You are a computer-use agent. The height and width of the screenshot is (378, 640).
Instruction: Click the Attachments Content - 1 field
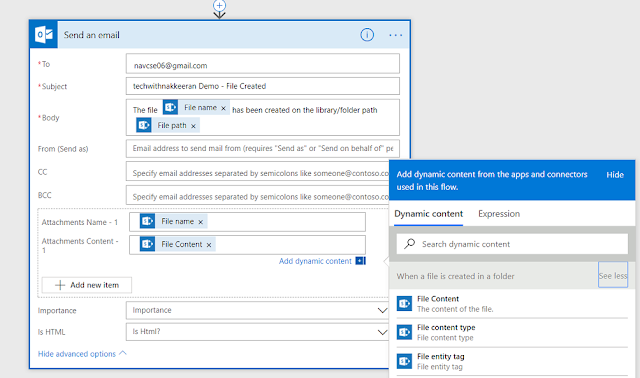pos(247,245)
